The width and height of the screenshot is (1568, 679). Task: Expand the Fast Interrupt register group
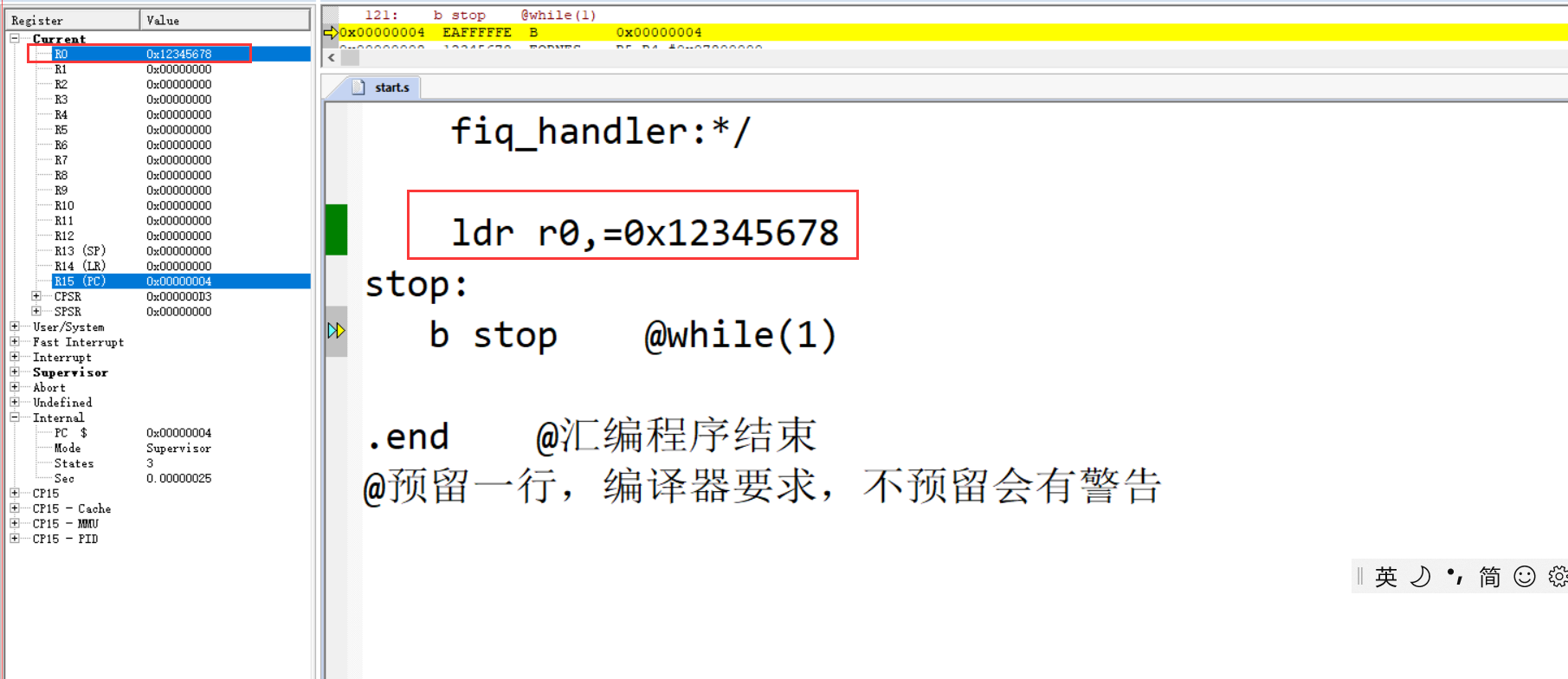point(15,341)
